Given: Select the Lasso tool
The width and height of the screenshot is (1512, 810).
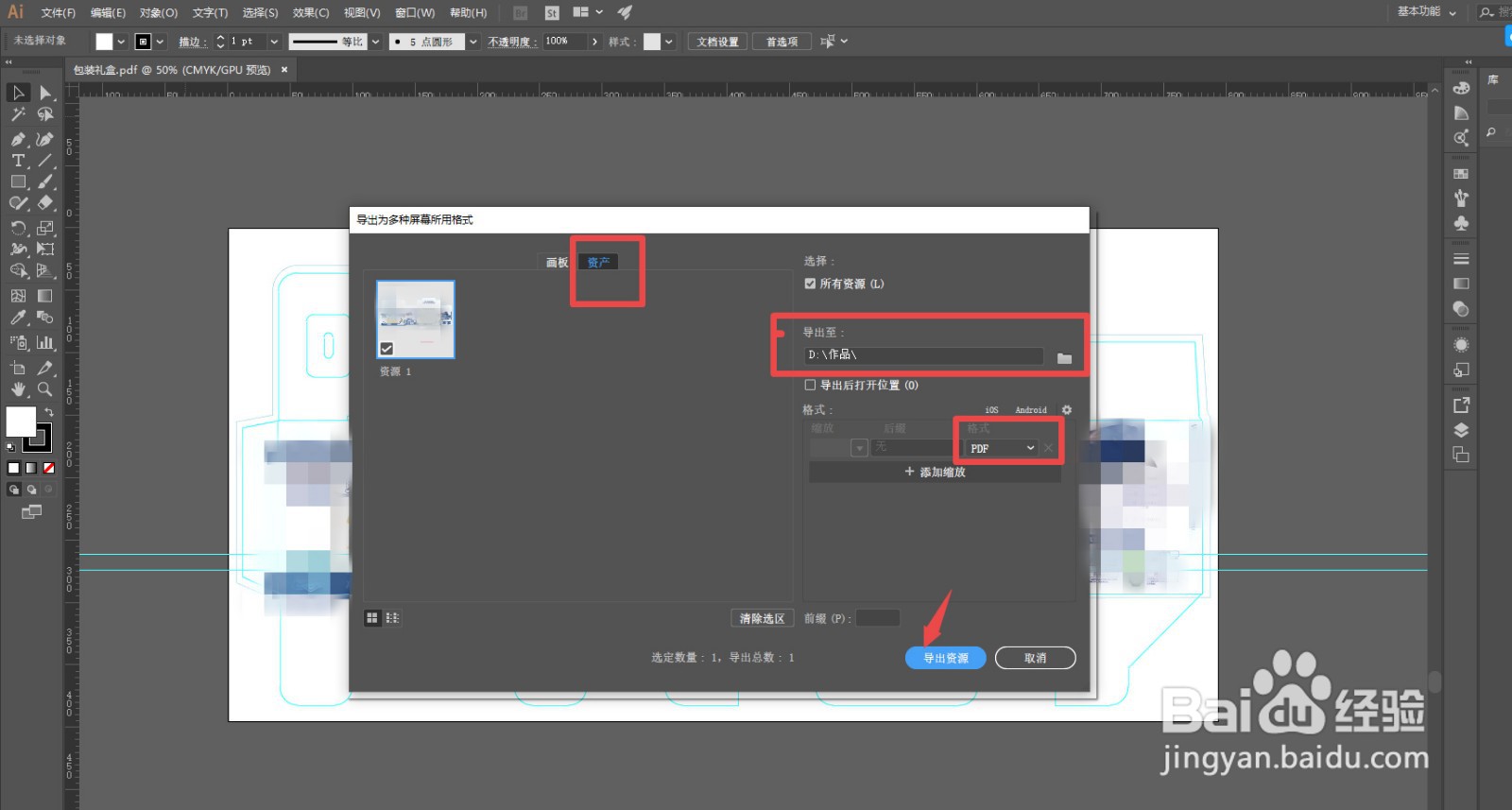Looking at the screenshot, I should (x=45, y=114).
